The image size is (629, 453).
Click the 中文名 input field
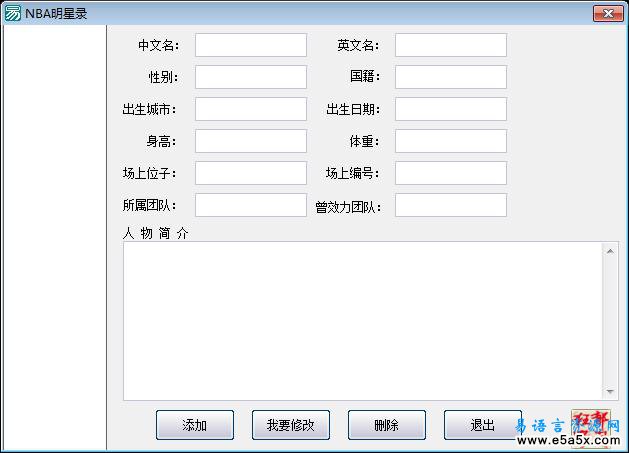[x=251, y=45]
